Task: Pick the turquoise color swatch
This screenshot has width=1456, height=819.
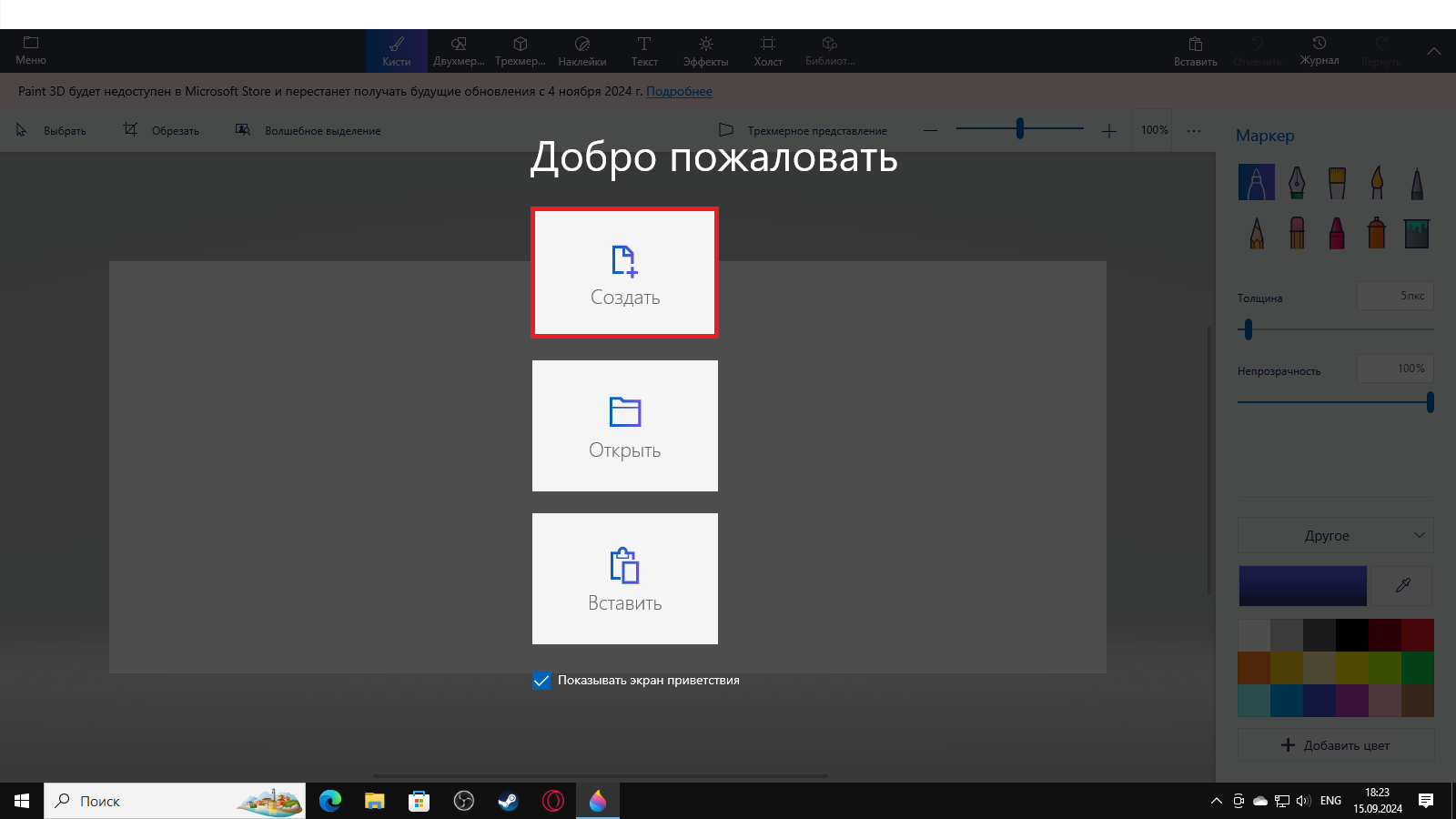Action: click(1254, 701)
